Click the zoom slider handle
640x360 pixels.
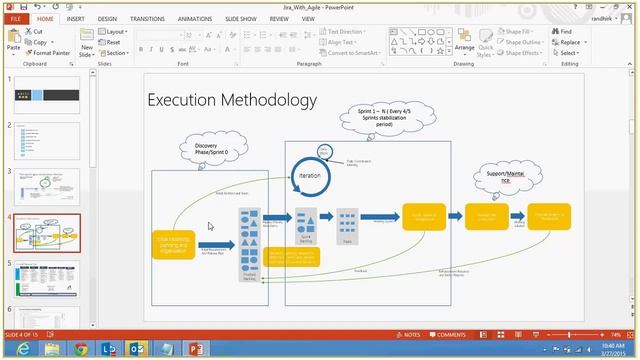569,335
